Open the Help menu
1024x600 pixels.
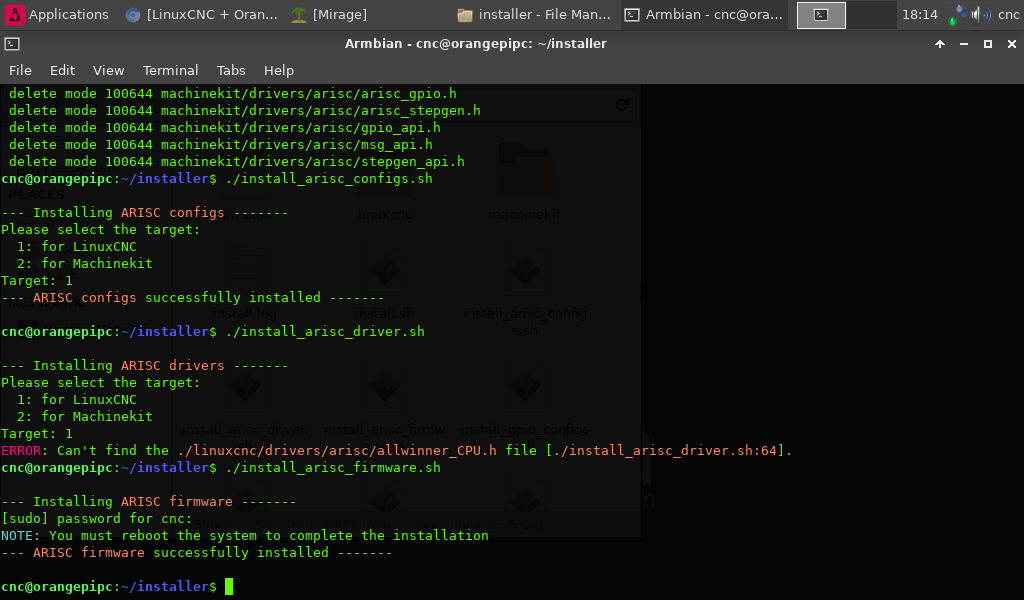279,70
